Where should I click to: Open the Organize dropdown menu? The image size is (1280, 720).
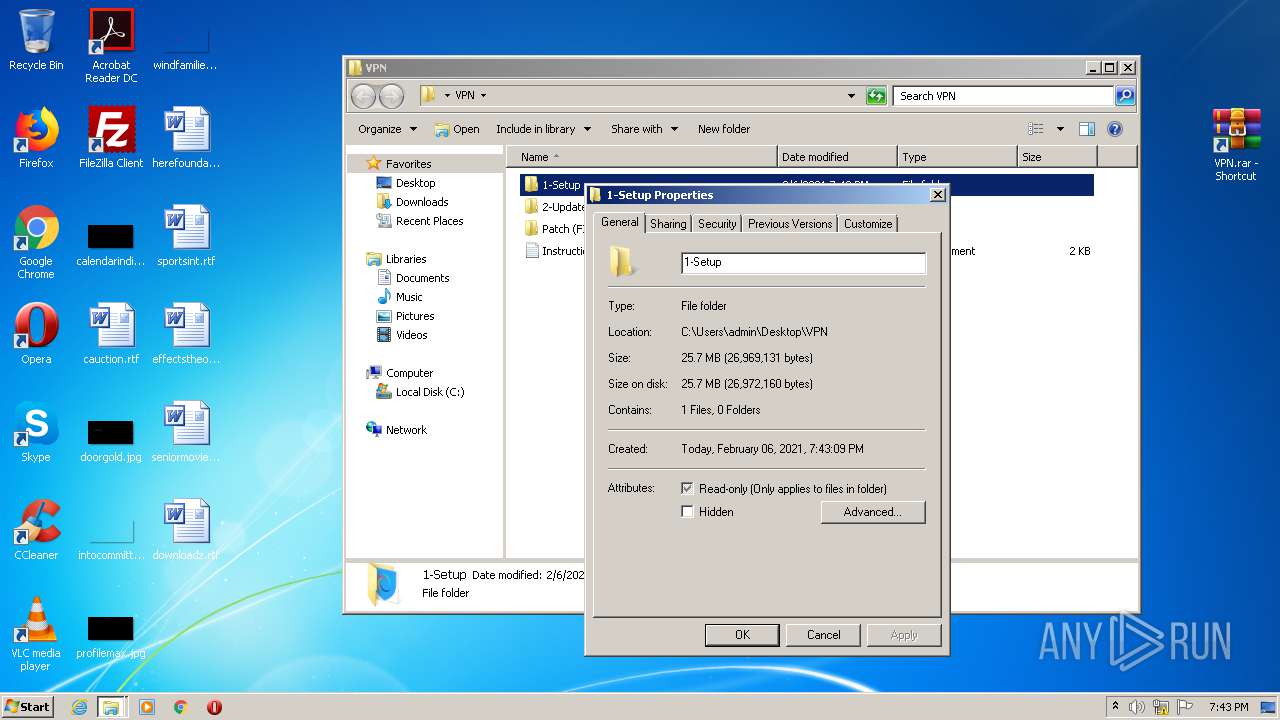point(387,129)
